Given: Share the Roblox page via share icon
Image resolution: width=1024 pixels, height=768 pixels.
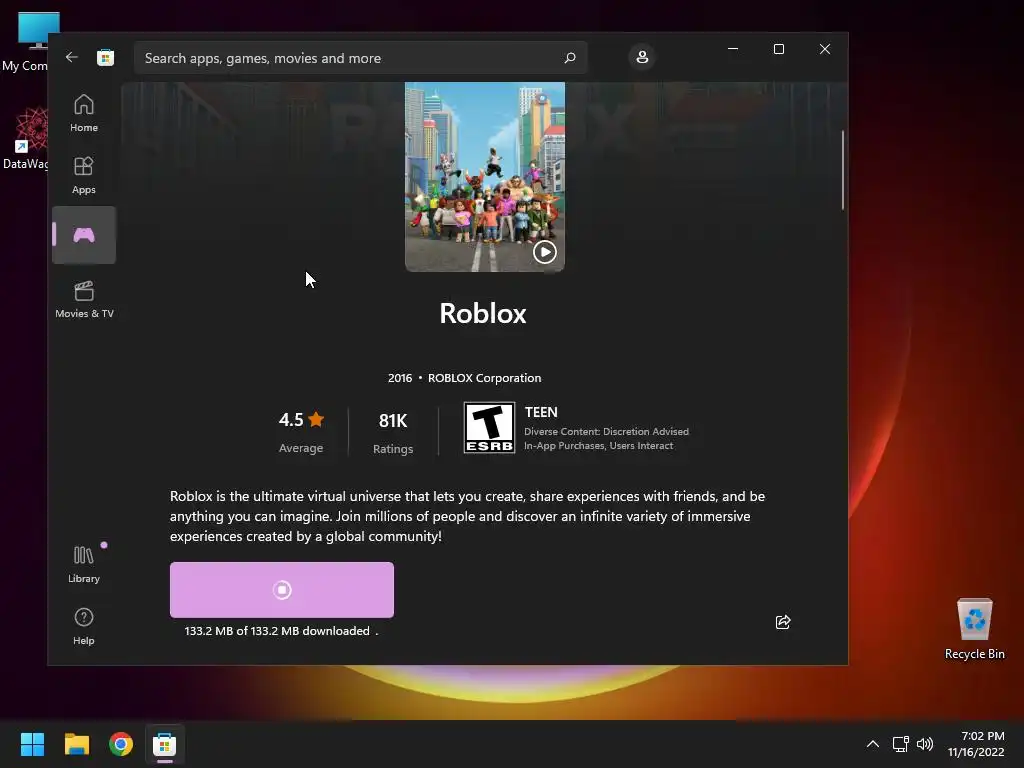Looking at the screenshot, I should tap(782, 622).
